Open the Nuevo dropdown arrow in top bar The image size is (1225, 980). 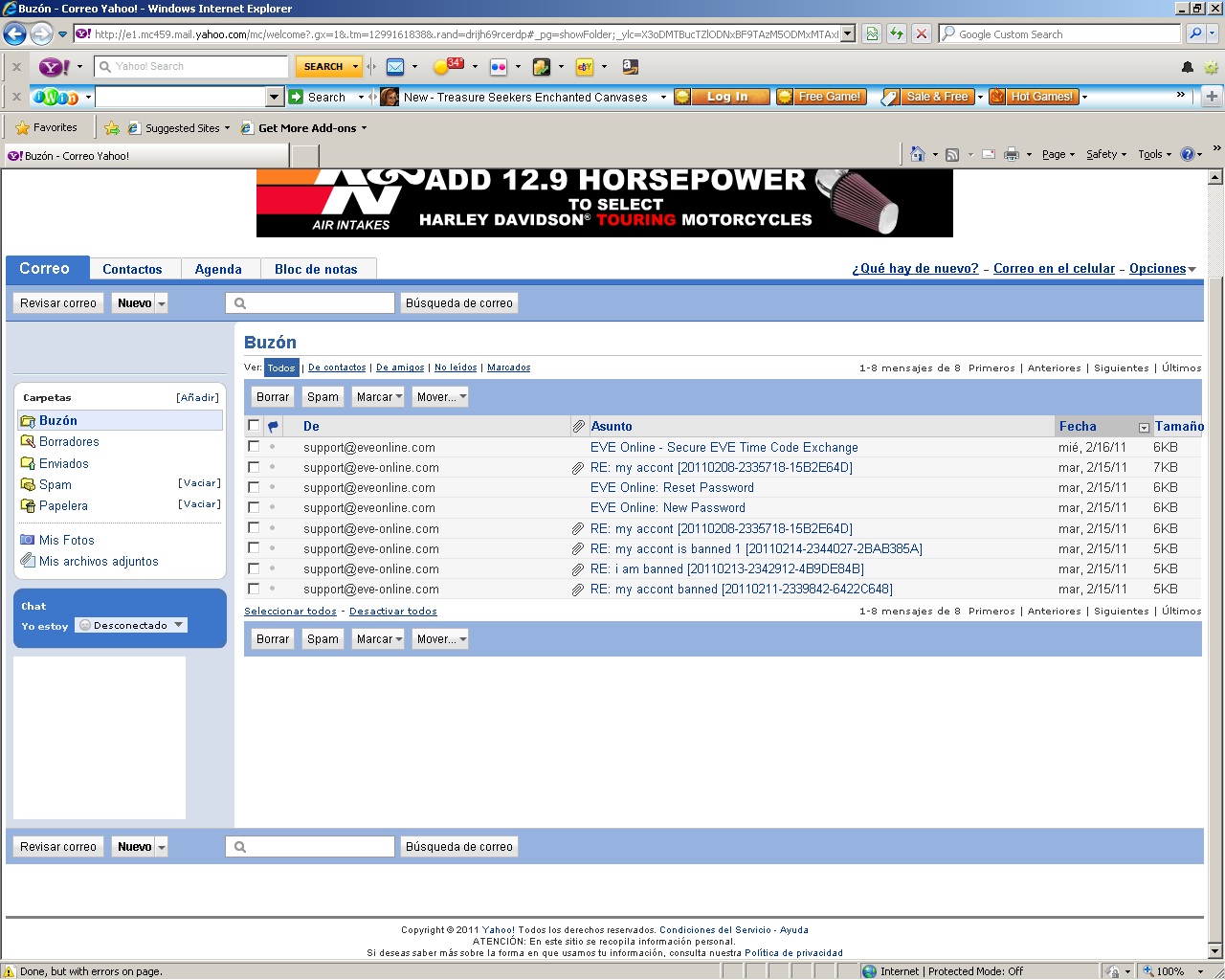point(162,303)
